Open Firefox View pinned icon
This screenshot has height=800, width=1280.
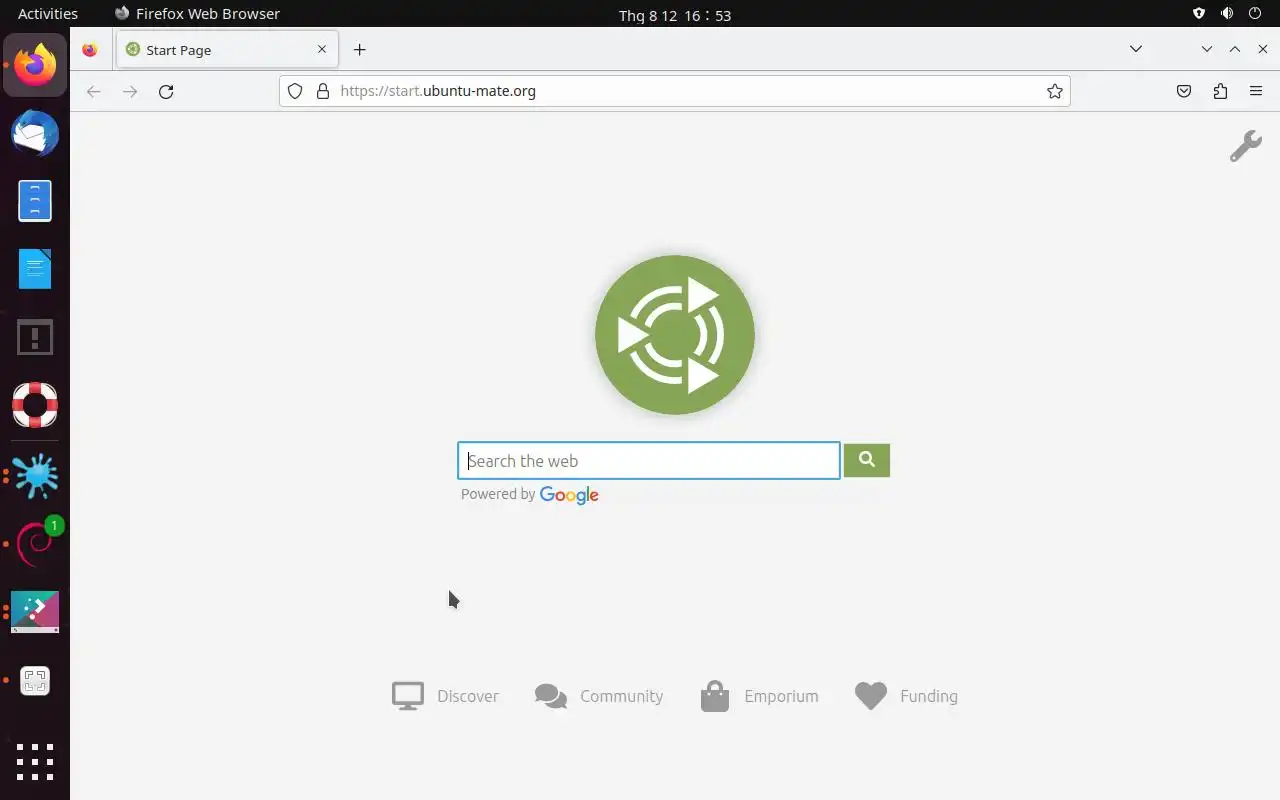[x=90, y=50]
